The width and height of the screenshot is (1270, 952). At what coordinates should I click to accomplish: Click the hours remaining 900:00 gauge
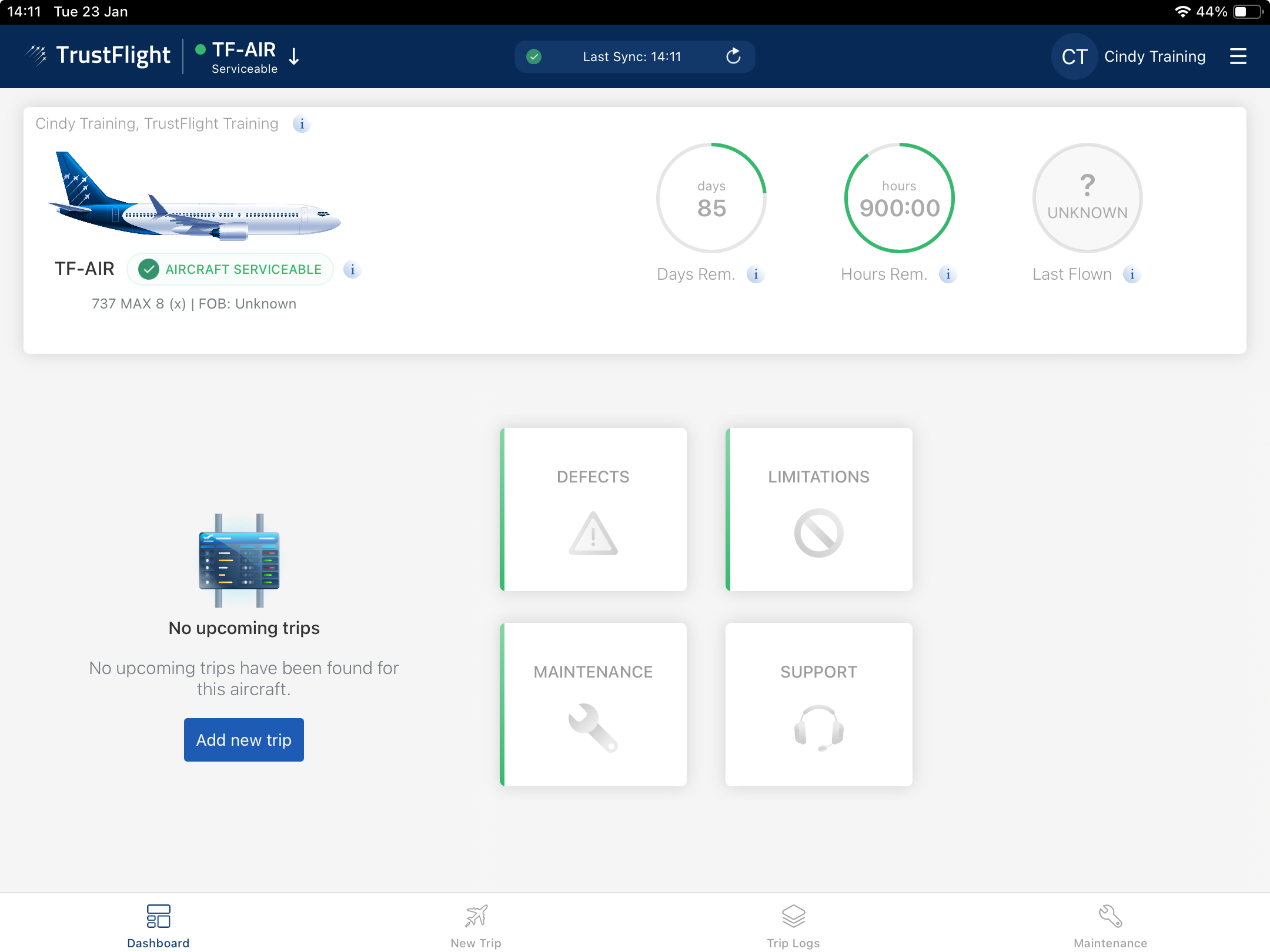(899, 198)
